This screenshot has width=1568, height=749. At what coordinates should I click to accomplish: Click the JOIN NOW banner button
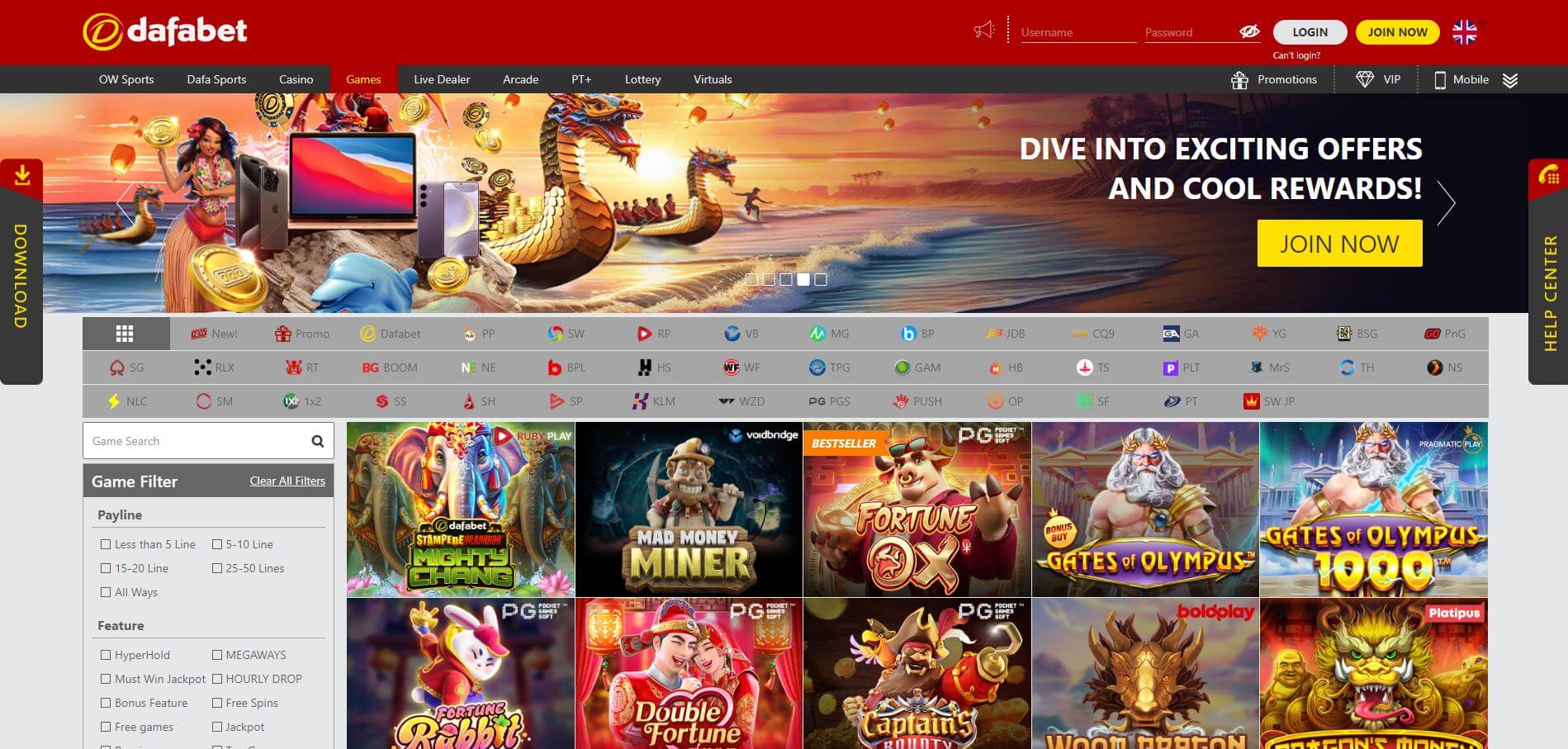point(1339,243)
